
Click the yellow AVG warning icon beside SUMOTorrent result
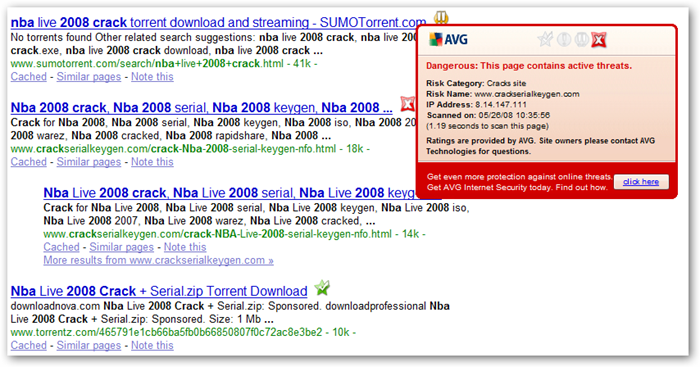tap(441, 18)
